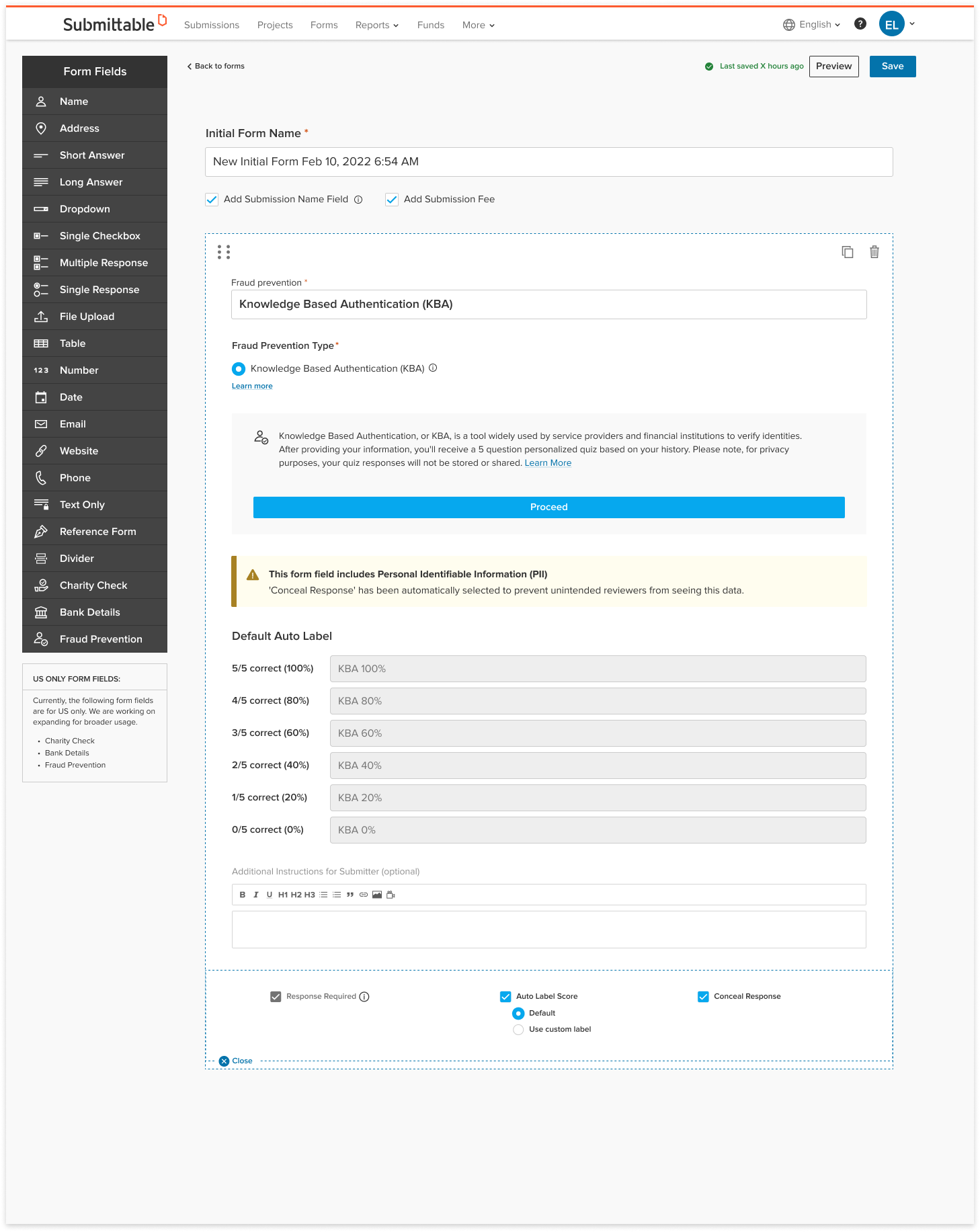Add a Divider field
980x1232 pixels.
(x=95, y=559)
